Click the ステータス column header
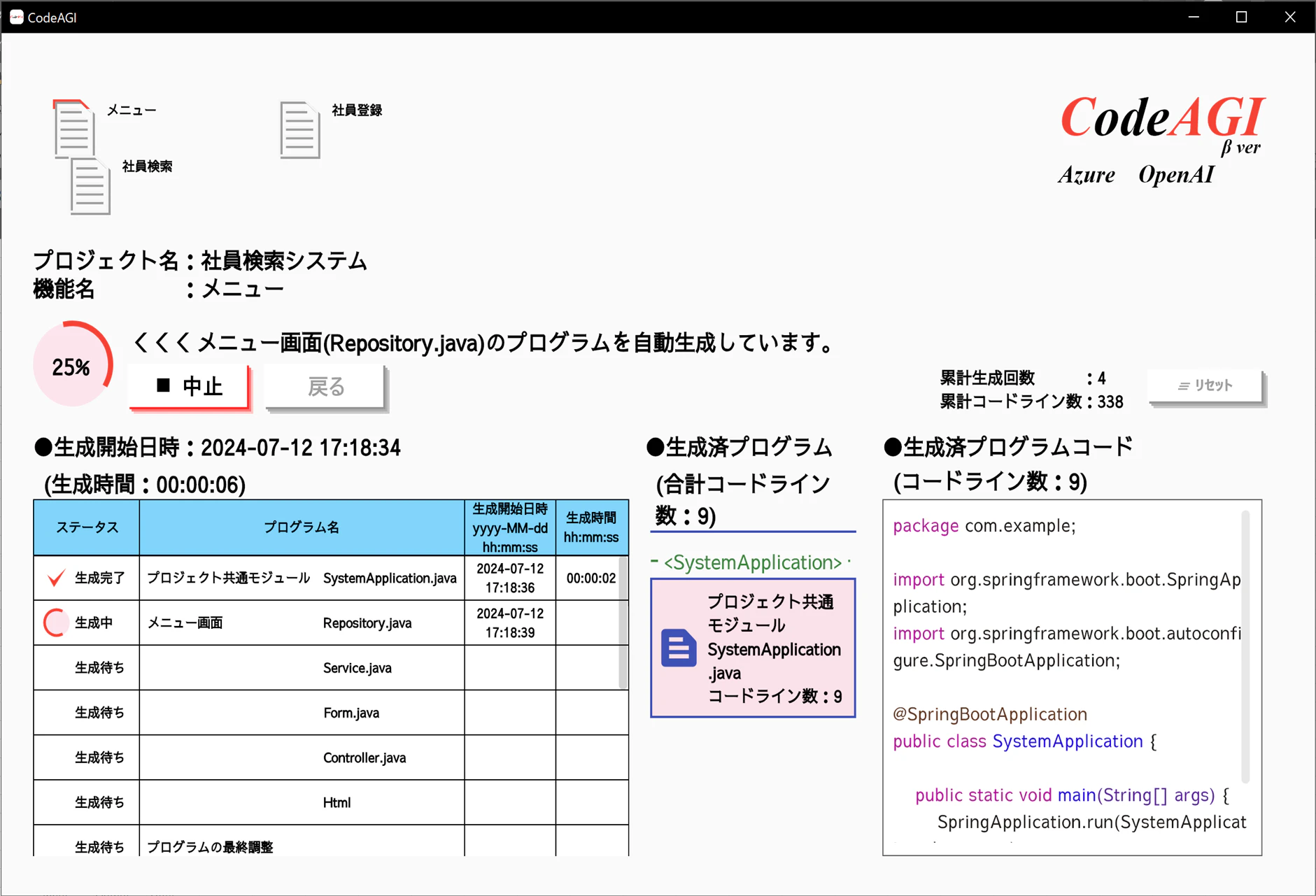 [87, 527]
